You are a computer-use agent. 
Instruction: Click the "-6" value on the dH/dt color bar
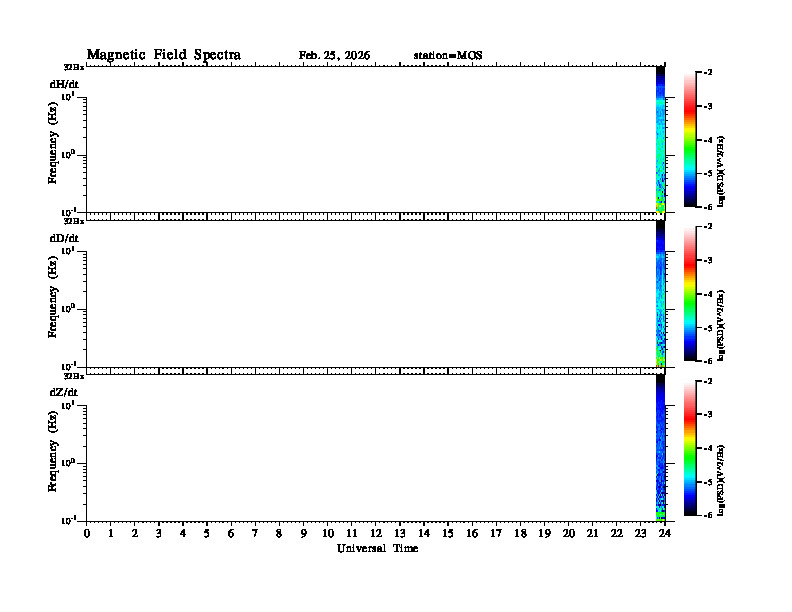(x=708, y=207)
